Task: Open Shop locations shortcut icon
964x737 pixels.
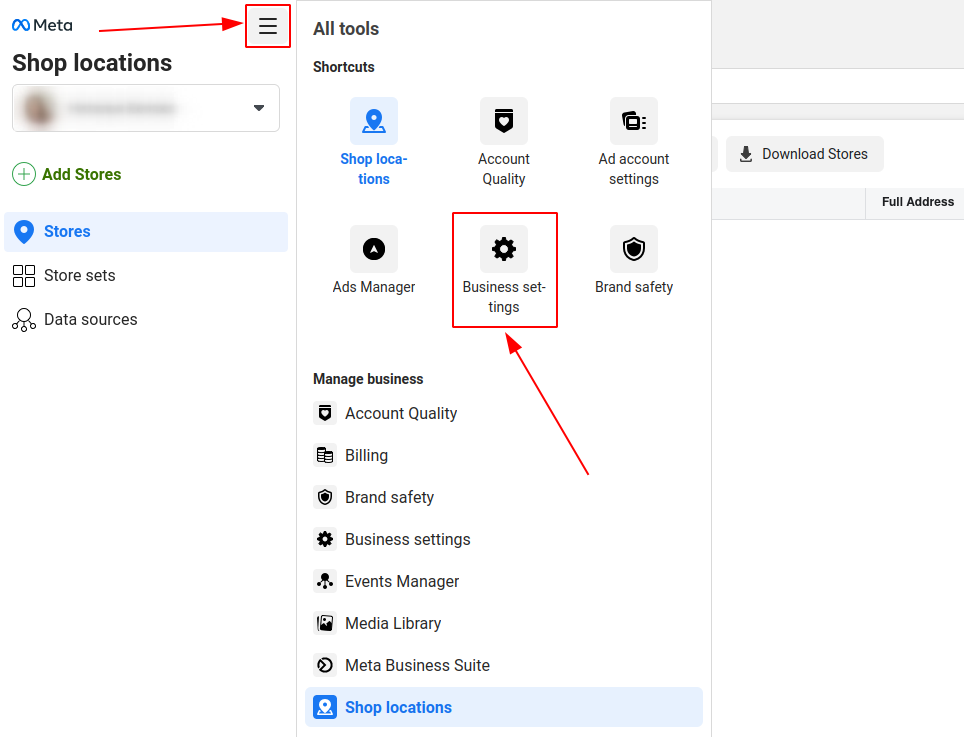Action: tap(374, 121)
